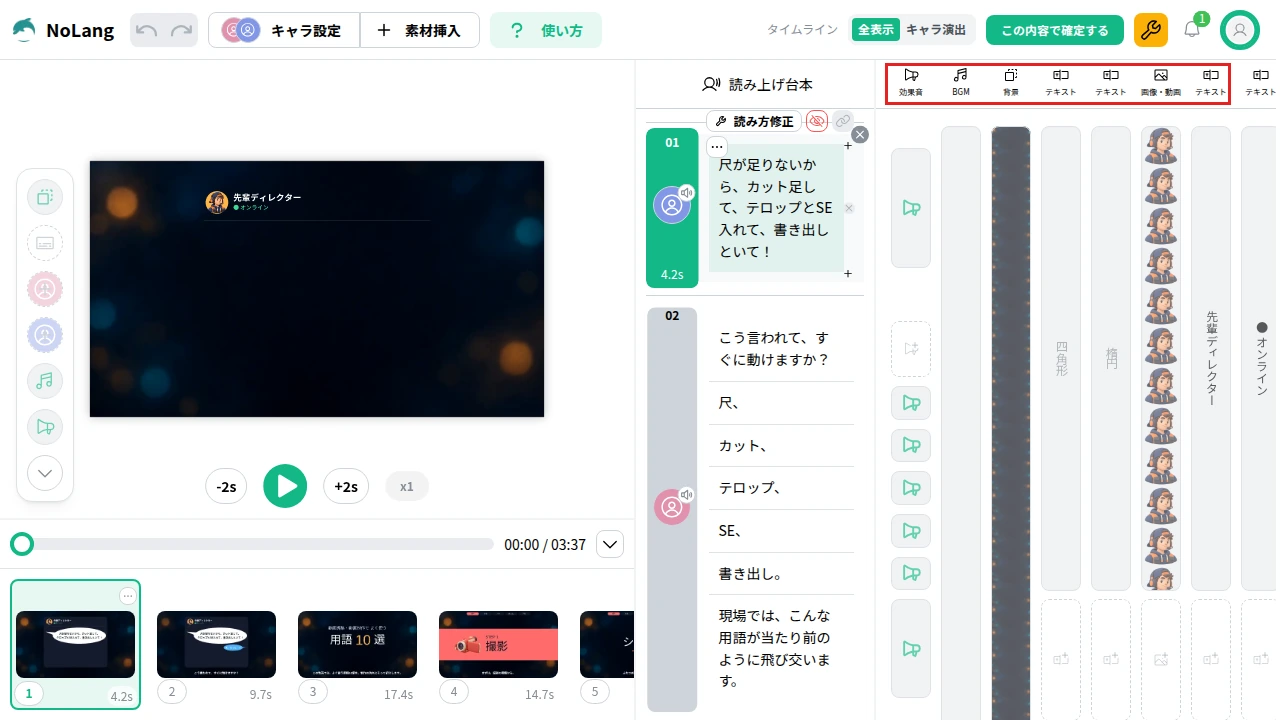The width and height of the screenshot is (1280, 720).
Task: Select the subtitle caption icon in left panel
Action: click(45, 243)
